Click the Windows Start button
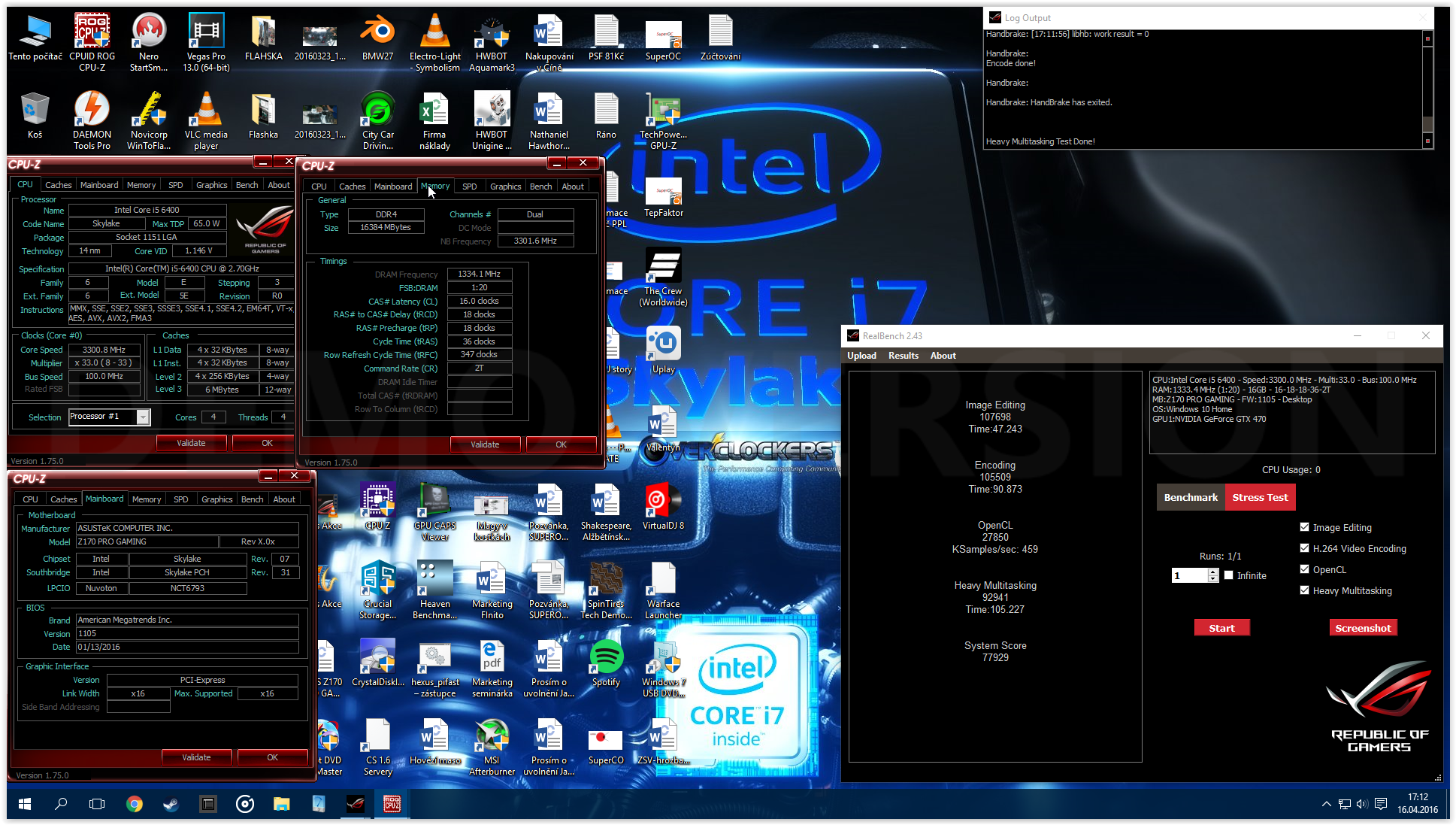1456x825 pixels. point(24,804)
